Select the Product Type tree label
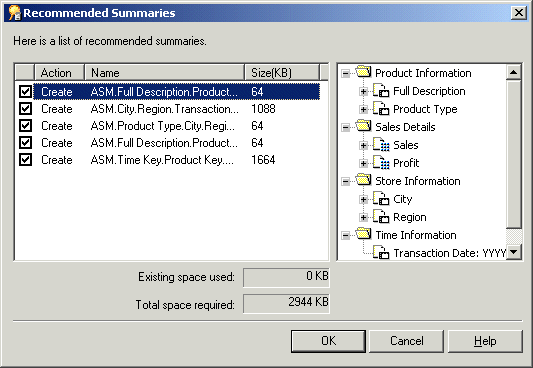This screenshot has width=533, height=368. [425, 109]
